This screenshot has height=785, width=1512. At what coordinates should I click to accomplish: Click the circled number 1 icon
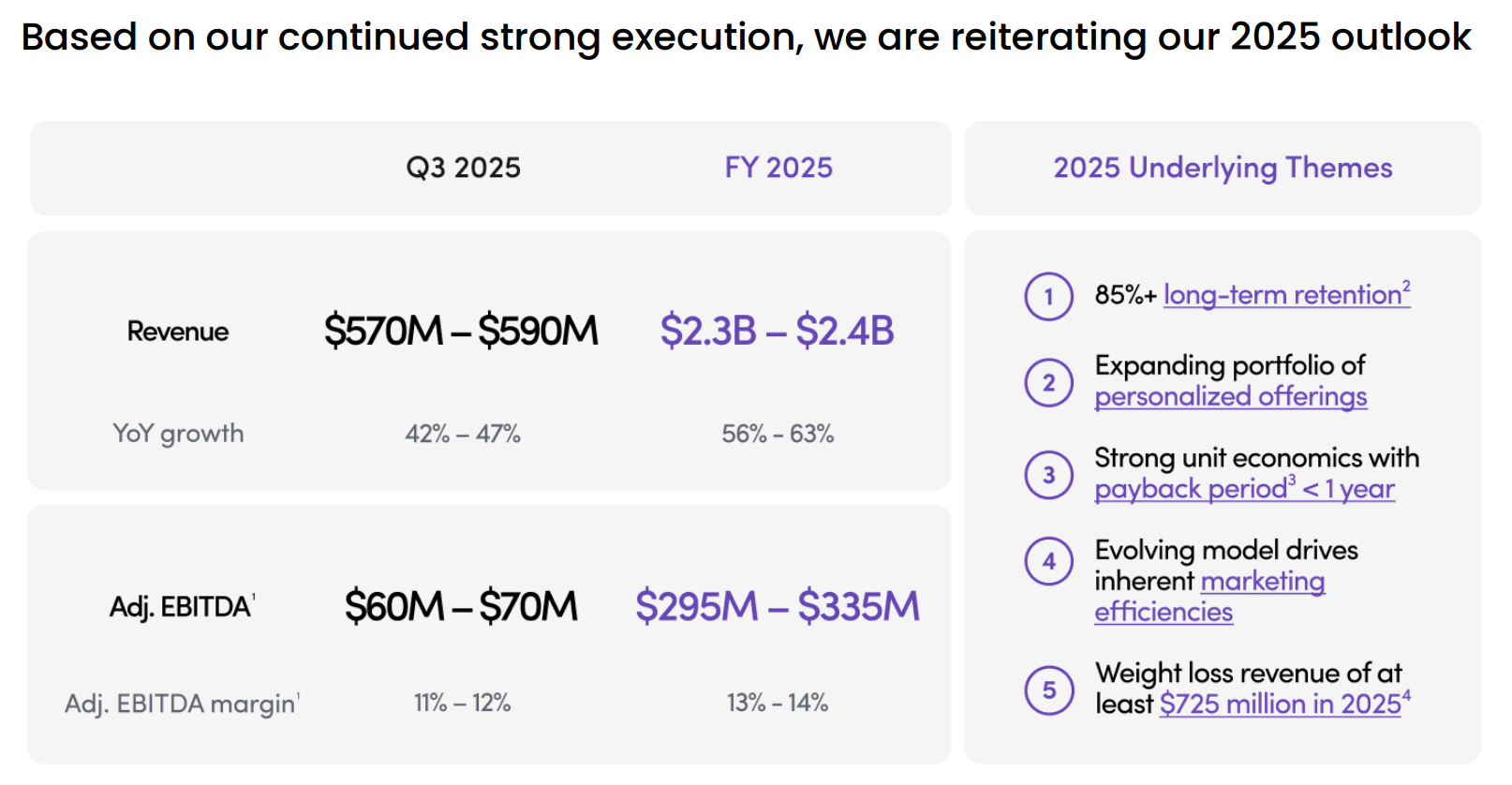(x=1048, y=297)
